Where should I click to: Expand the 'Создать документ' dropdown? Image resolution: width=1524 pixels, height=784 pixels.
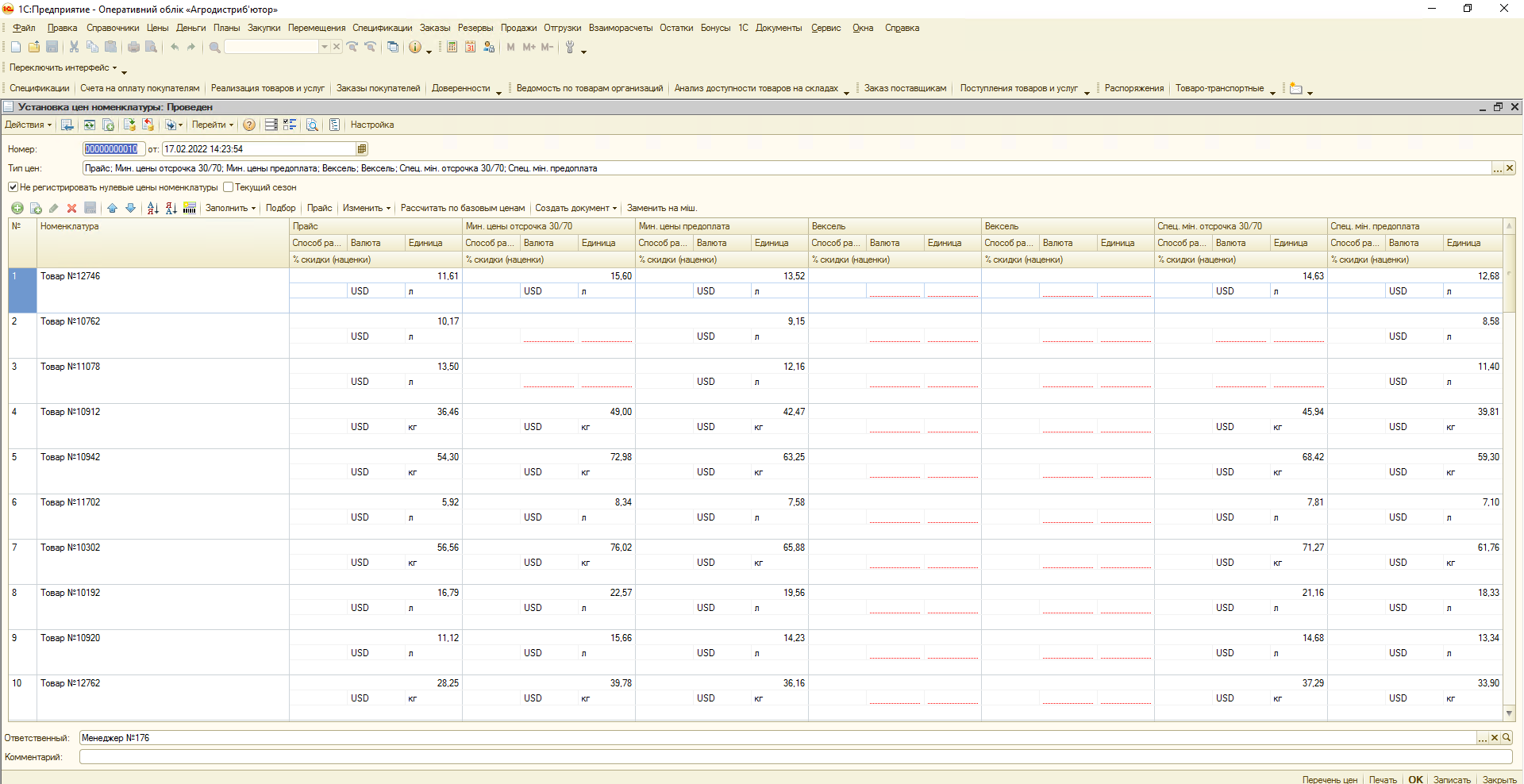(575, 208)
